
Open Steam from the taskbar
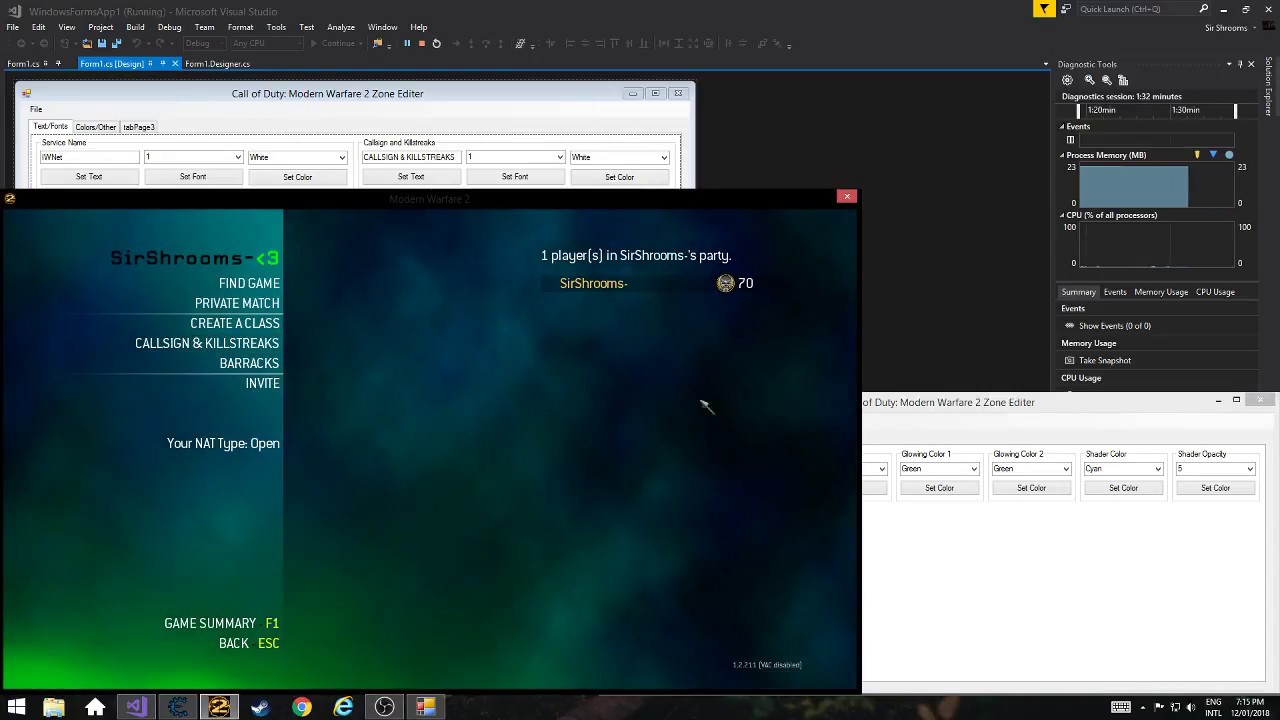(x=260, y=707)
